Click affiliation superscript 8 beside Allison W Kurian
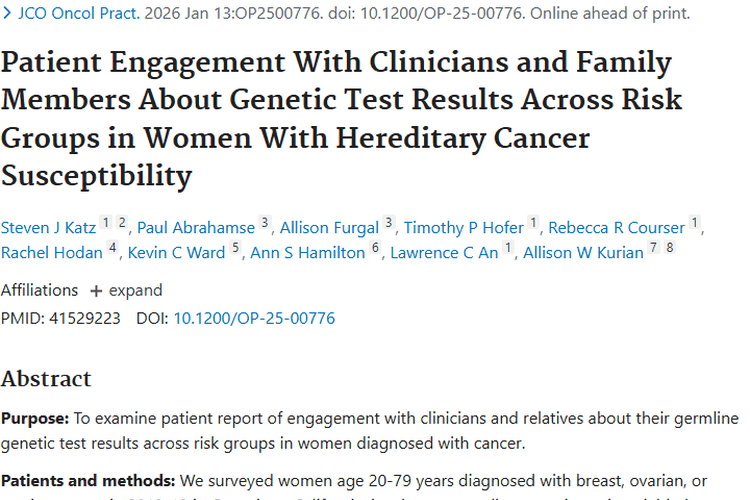The height and width of the screenshot is (500, 750). [x=670, y=249]
